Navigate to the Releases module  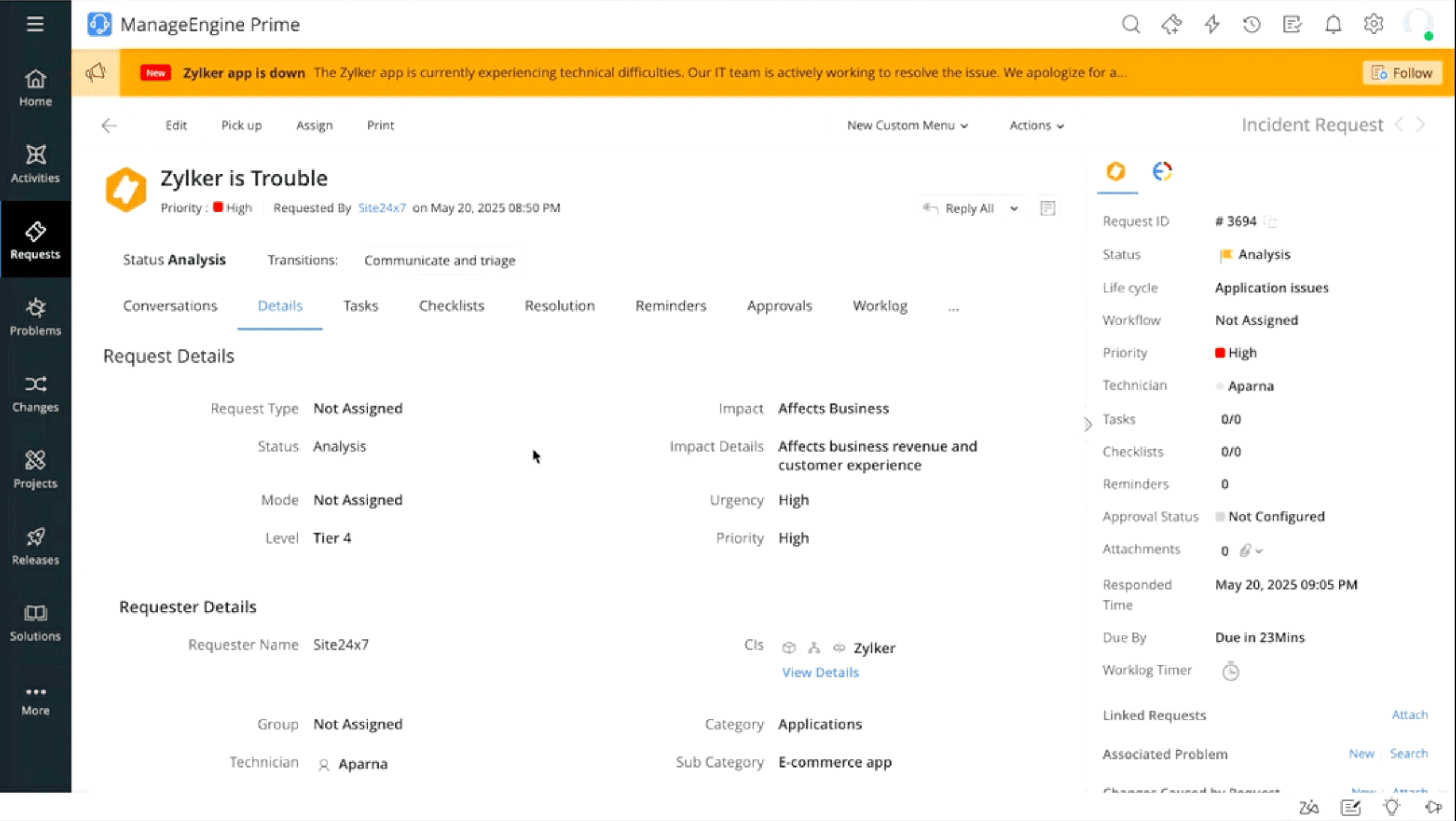pyautogui.click(x=35, y=544)
